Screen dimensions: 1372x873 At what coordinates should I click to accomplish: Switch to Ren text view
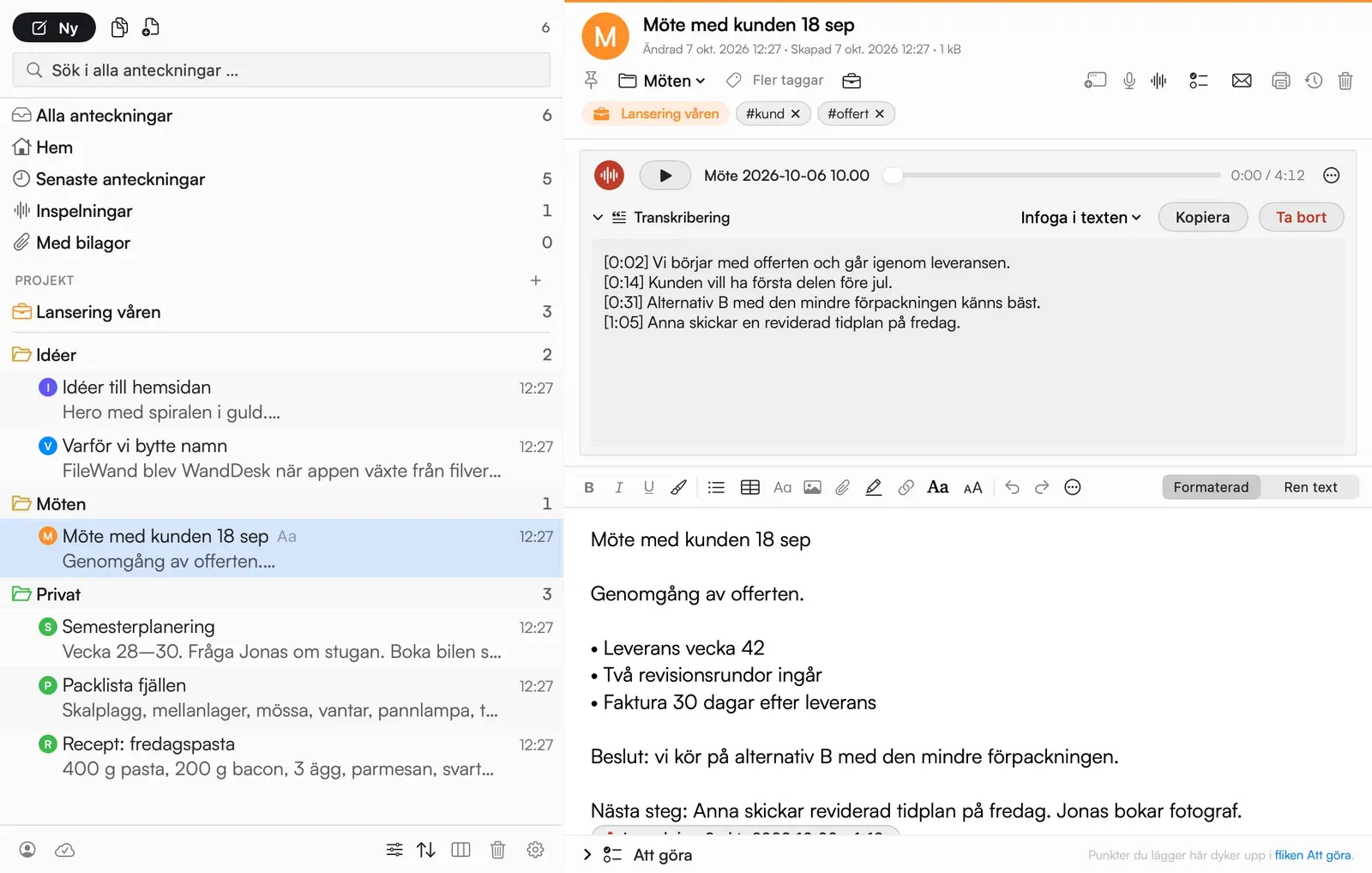tap(1310, 487)
